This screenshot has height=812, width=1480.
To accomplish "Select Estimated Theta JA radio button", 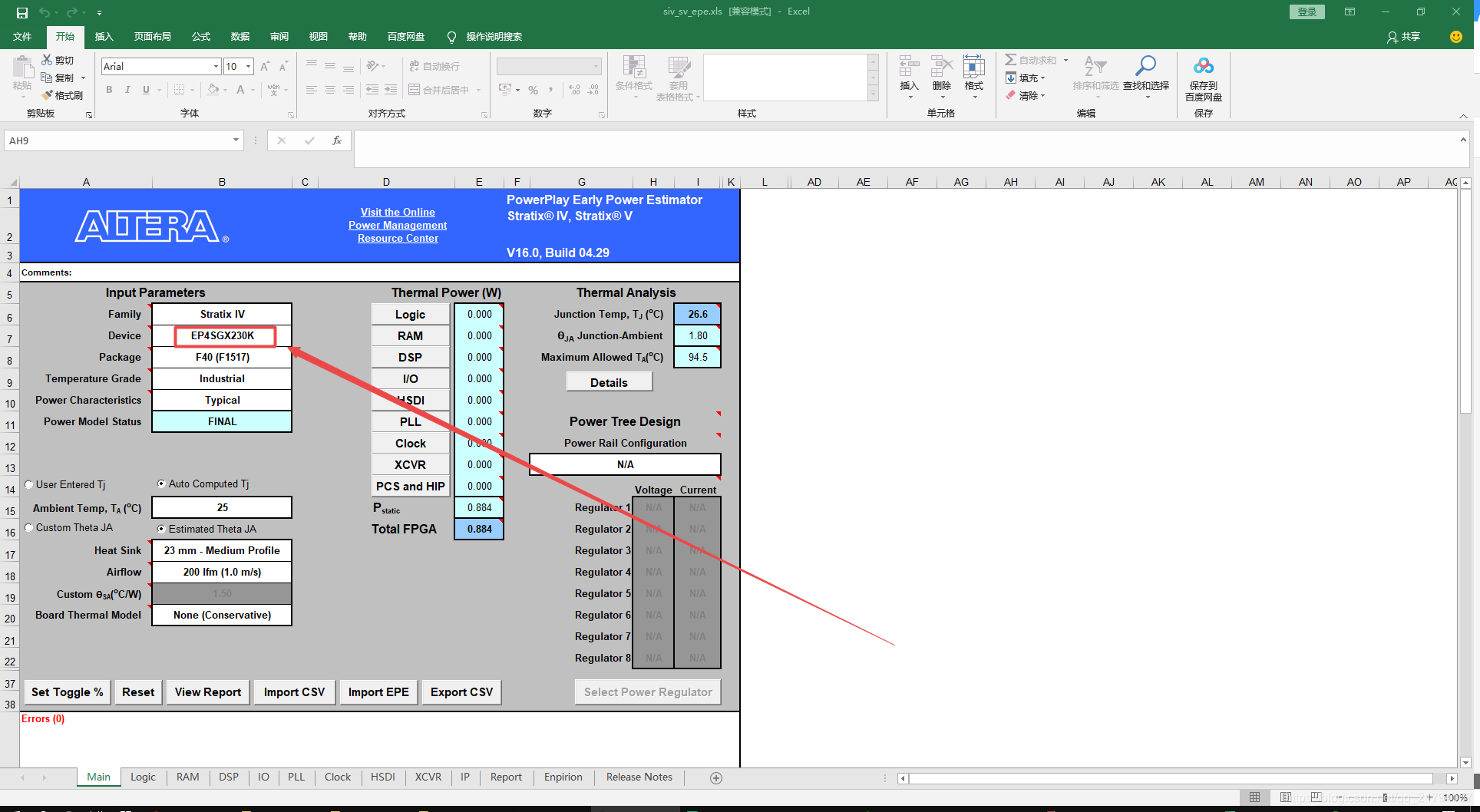I will coord(161,529).
